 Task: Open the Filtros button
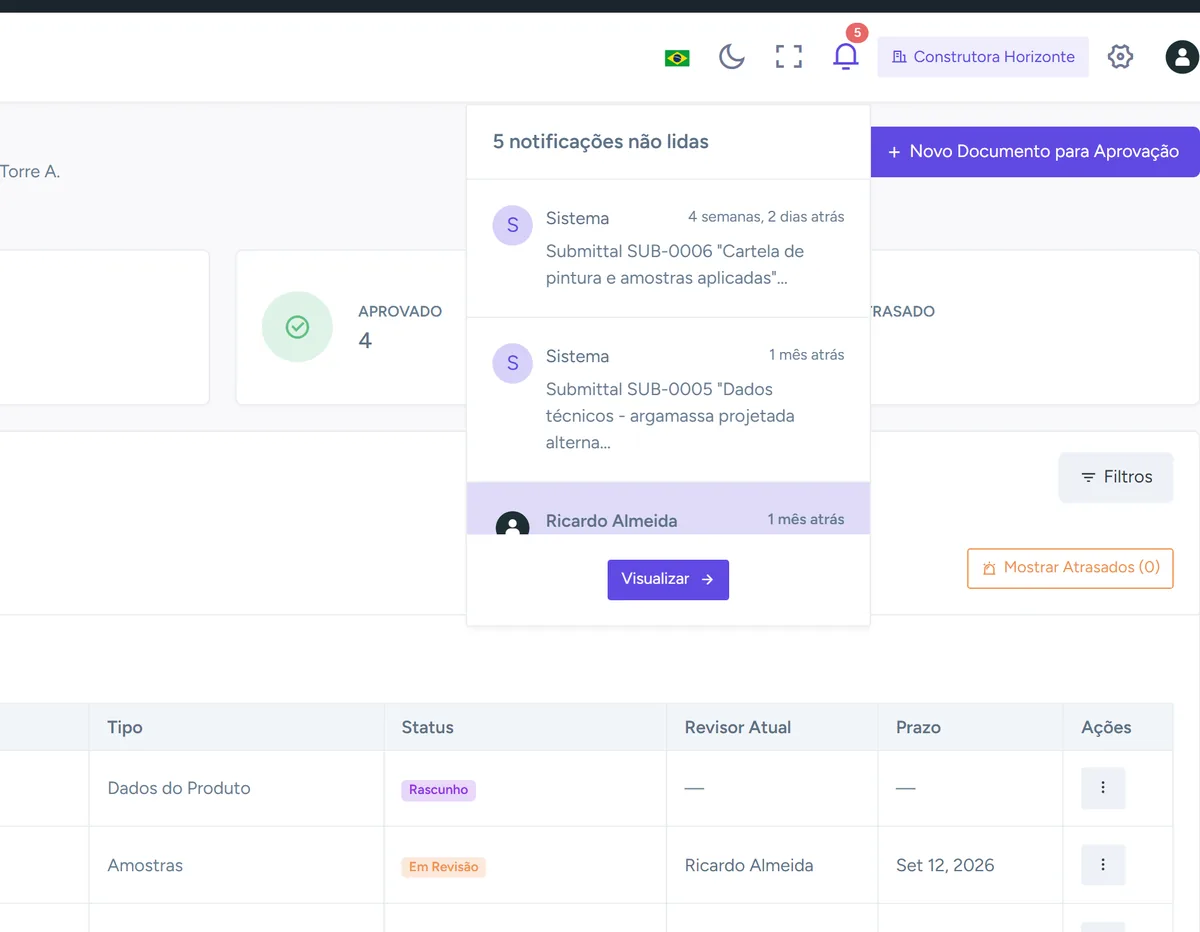click(1116, 477)
